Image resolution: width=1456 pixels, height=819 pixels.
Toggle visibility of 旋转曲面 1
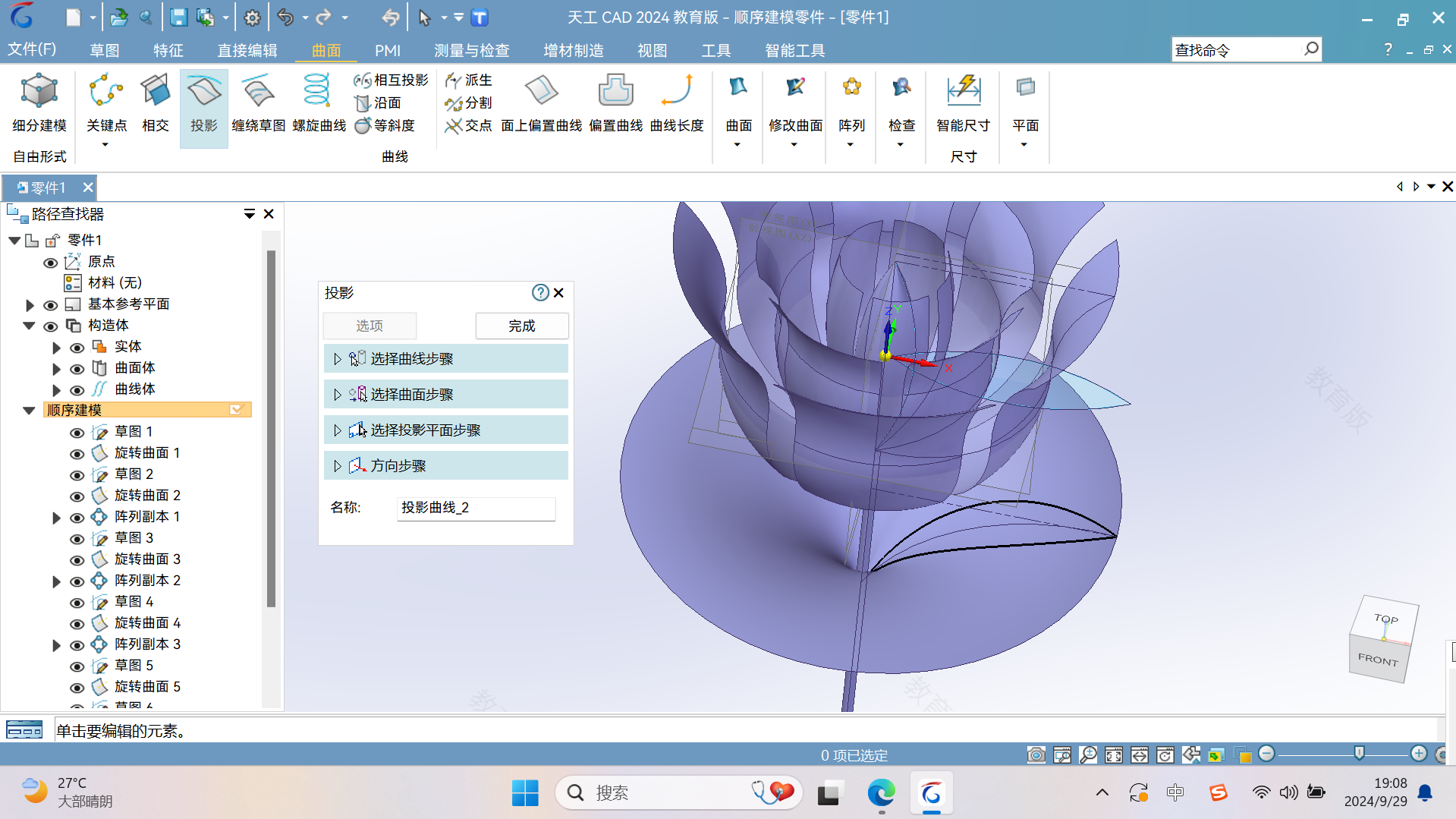click(x=77, y=454)
